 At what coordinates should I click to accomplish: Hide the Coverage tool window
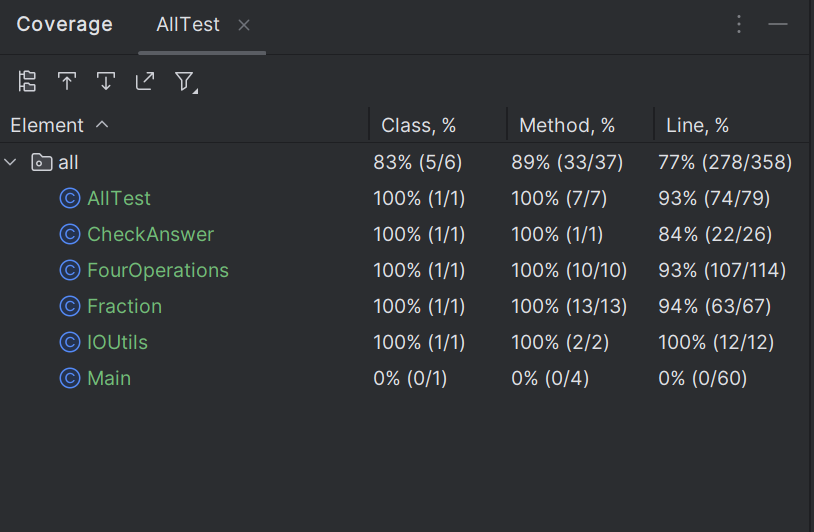point(778,25)
